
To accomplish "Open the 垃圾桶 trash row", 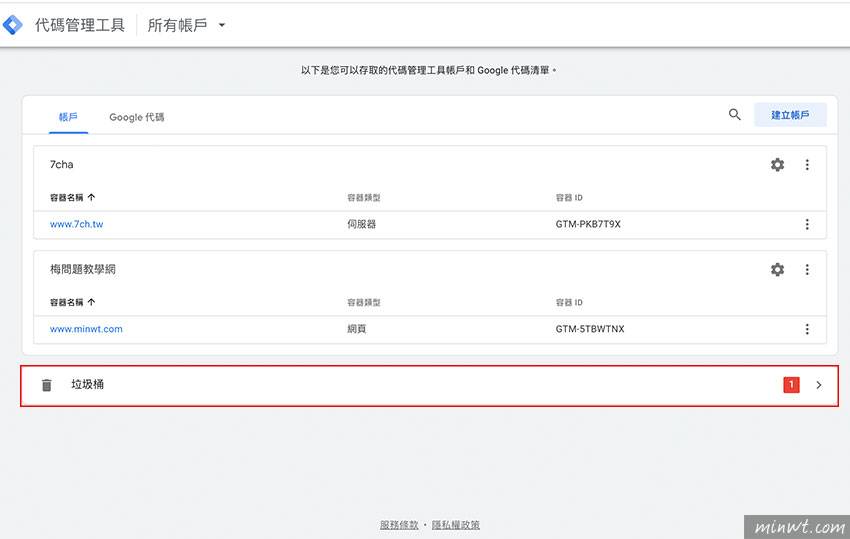I will [x=429, y=386].
